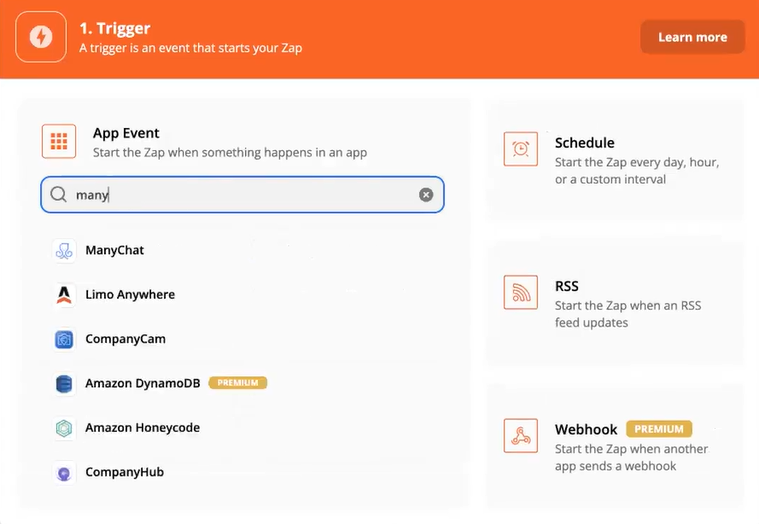The height and width of the screenshot is (524, 759).
Task: Clear the search field with the X
Action: click(x=426, y=195)
